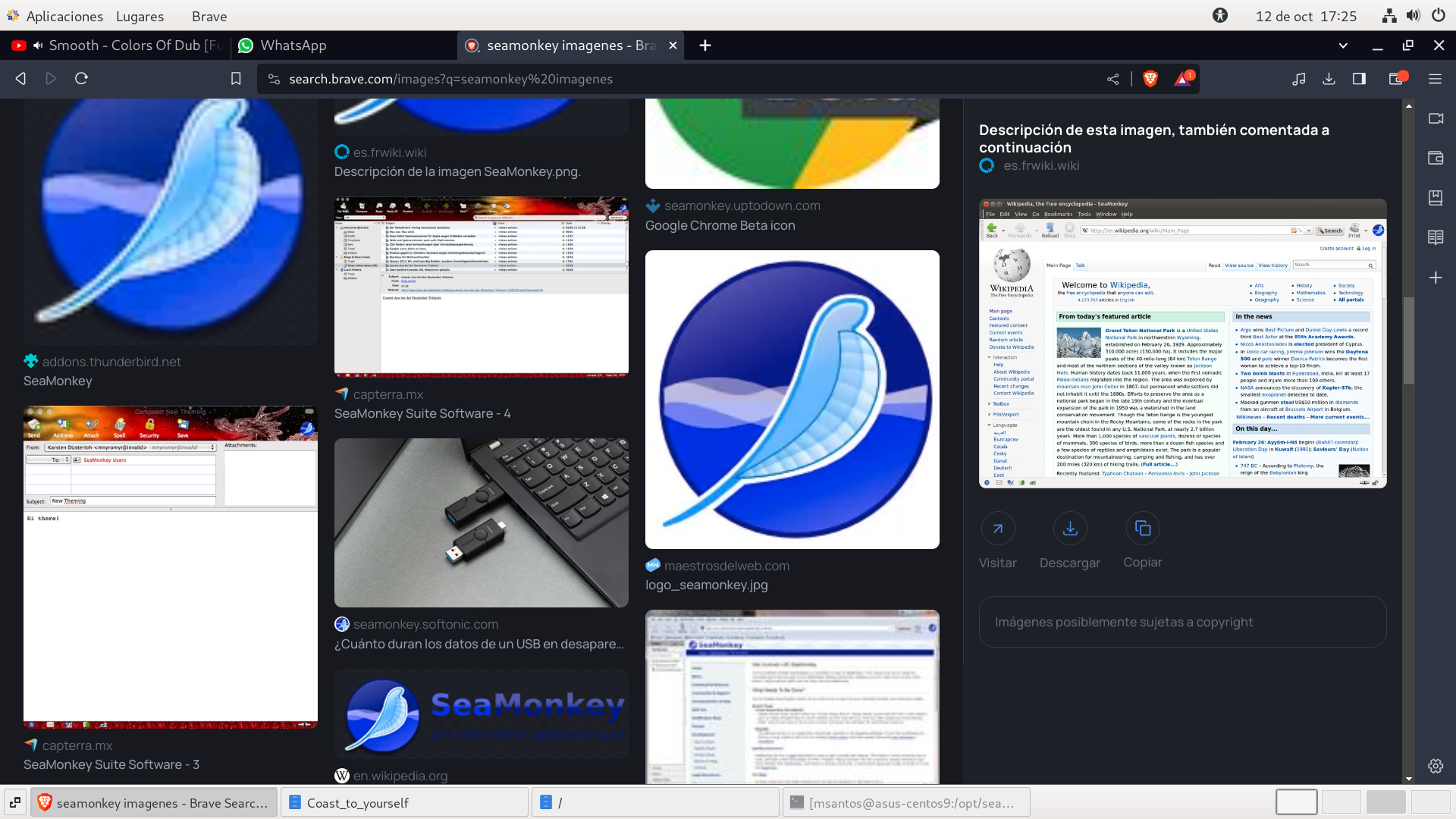1456x819 pixels.
Task: Open Brave Playlist music note icon
Action: pos(1299,79)
